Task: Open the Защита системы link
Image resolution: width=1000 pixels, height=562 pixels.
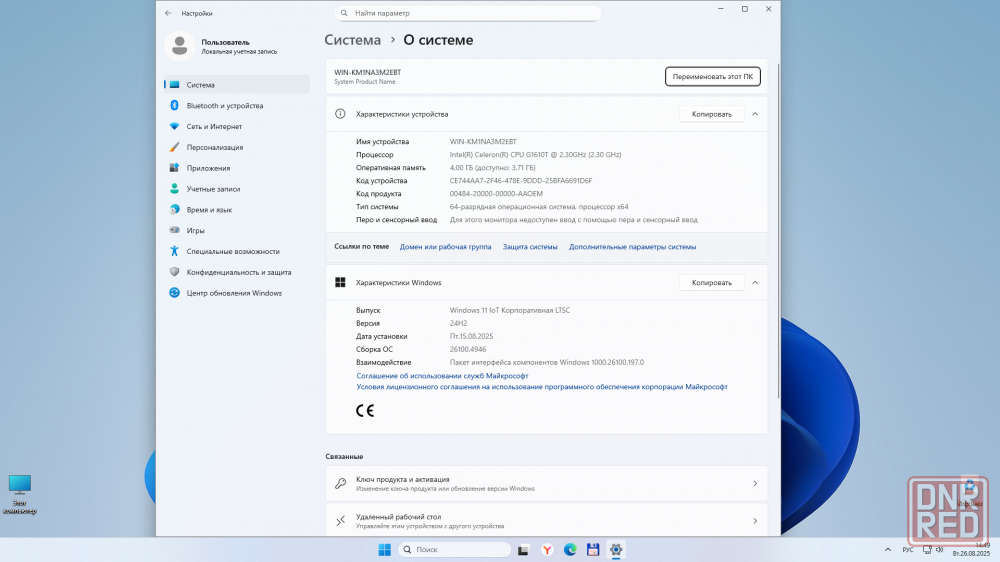Action: click(530, 247)
